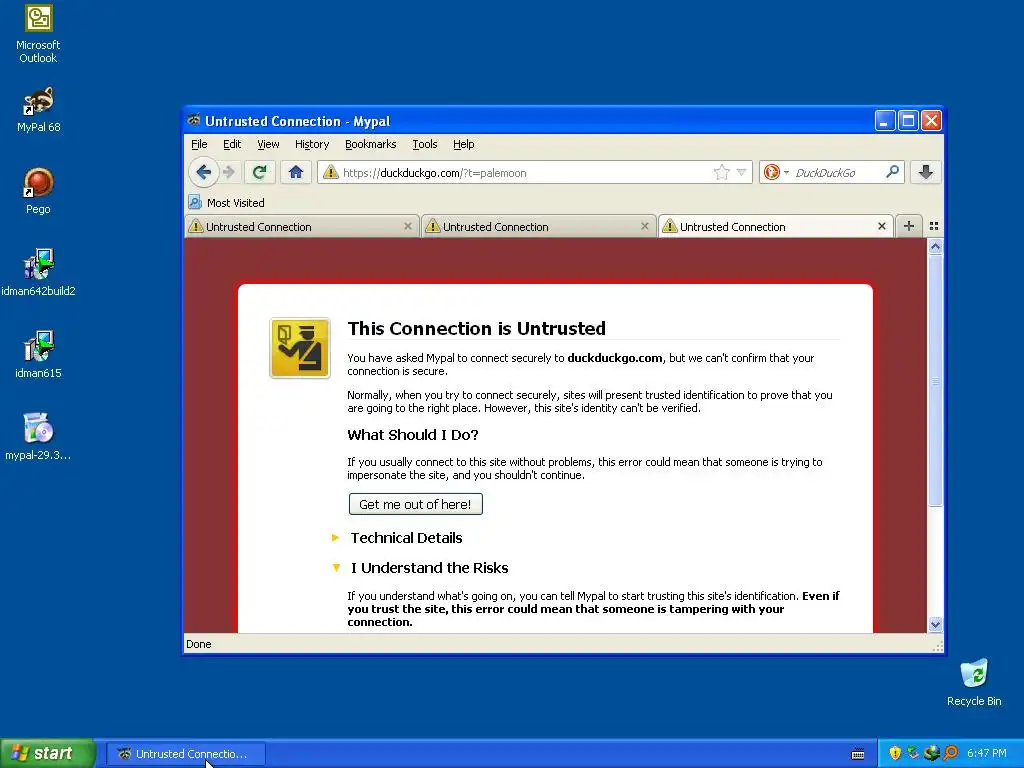Switch to the first Untrusted Connection tab
1024x768 pixels.
pos(302,227)
